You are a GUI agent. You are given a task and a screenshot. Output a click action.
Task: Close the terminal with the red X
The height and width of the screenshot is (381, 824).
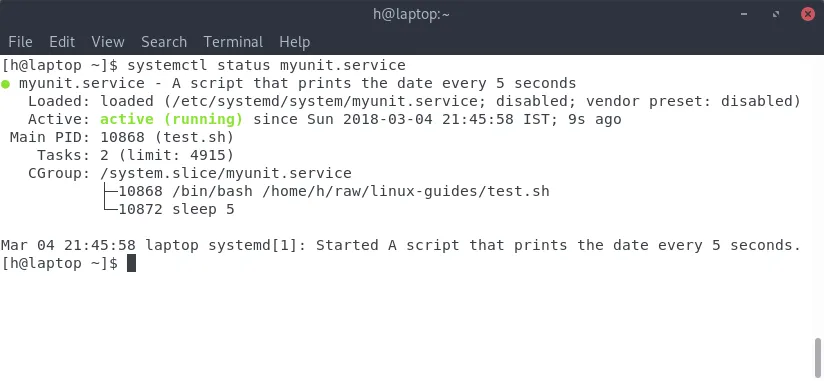(x=808, y=14)
